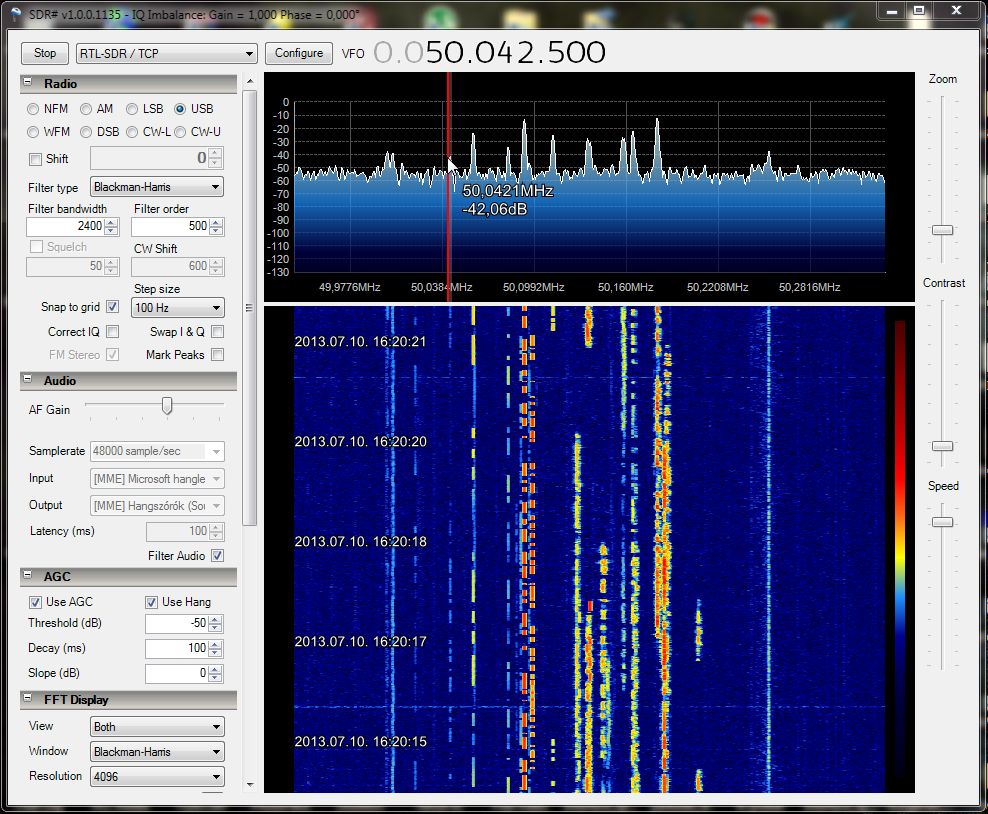Enable the Mark Peaks checkbox
The height and width of the screenshot is (814, 988).
pyautogui.click(x=217, y=355)
